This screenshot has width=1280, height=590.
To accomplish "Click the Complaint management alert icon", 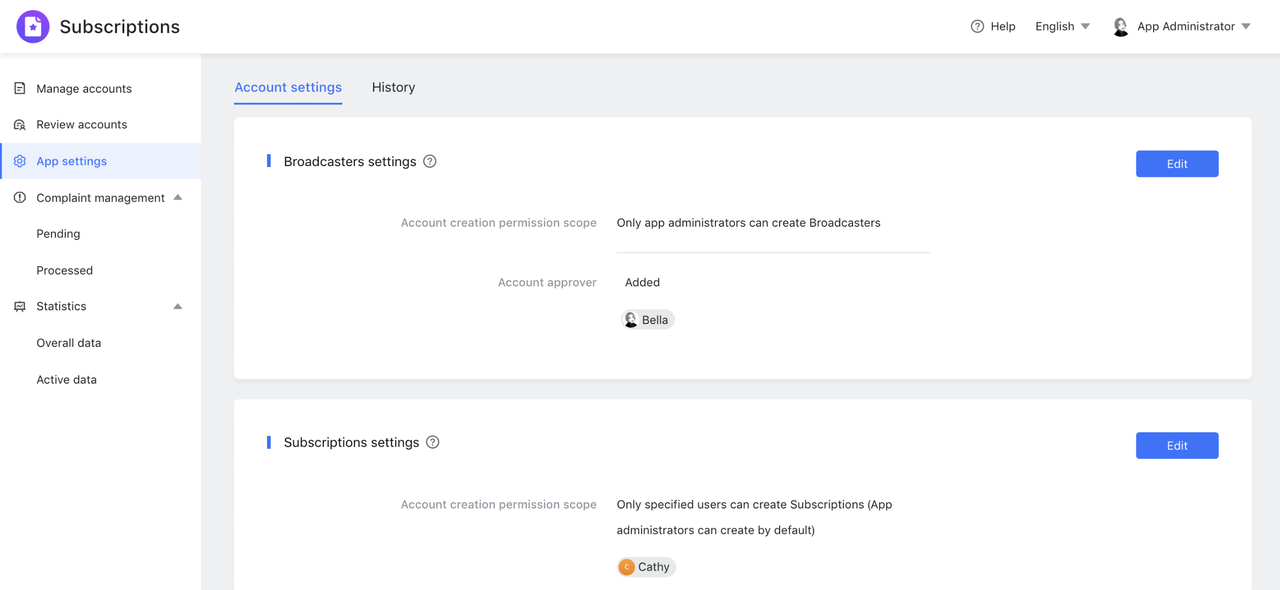I will [x=20, y=198].
